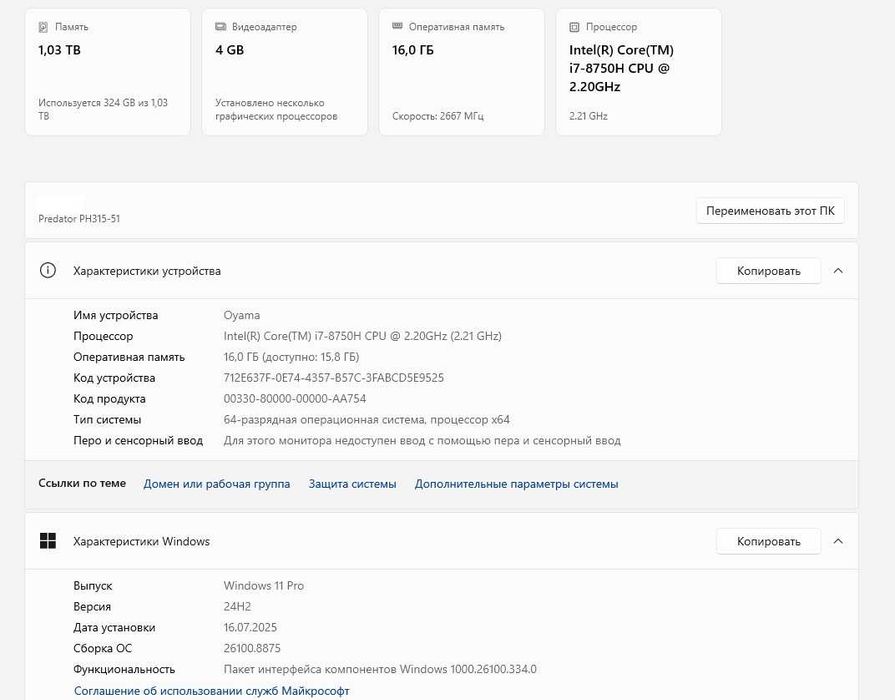This screenshot has height=700, width=895.
Task: Open the Защита системы link
Action: pos(352,484)
